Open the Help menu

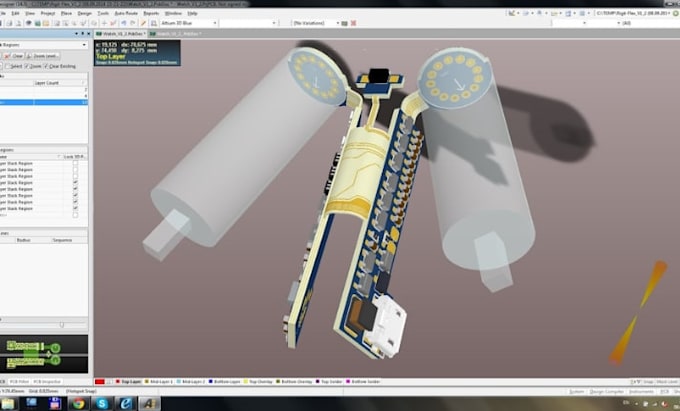click(192, 13)
